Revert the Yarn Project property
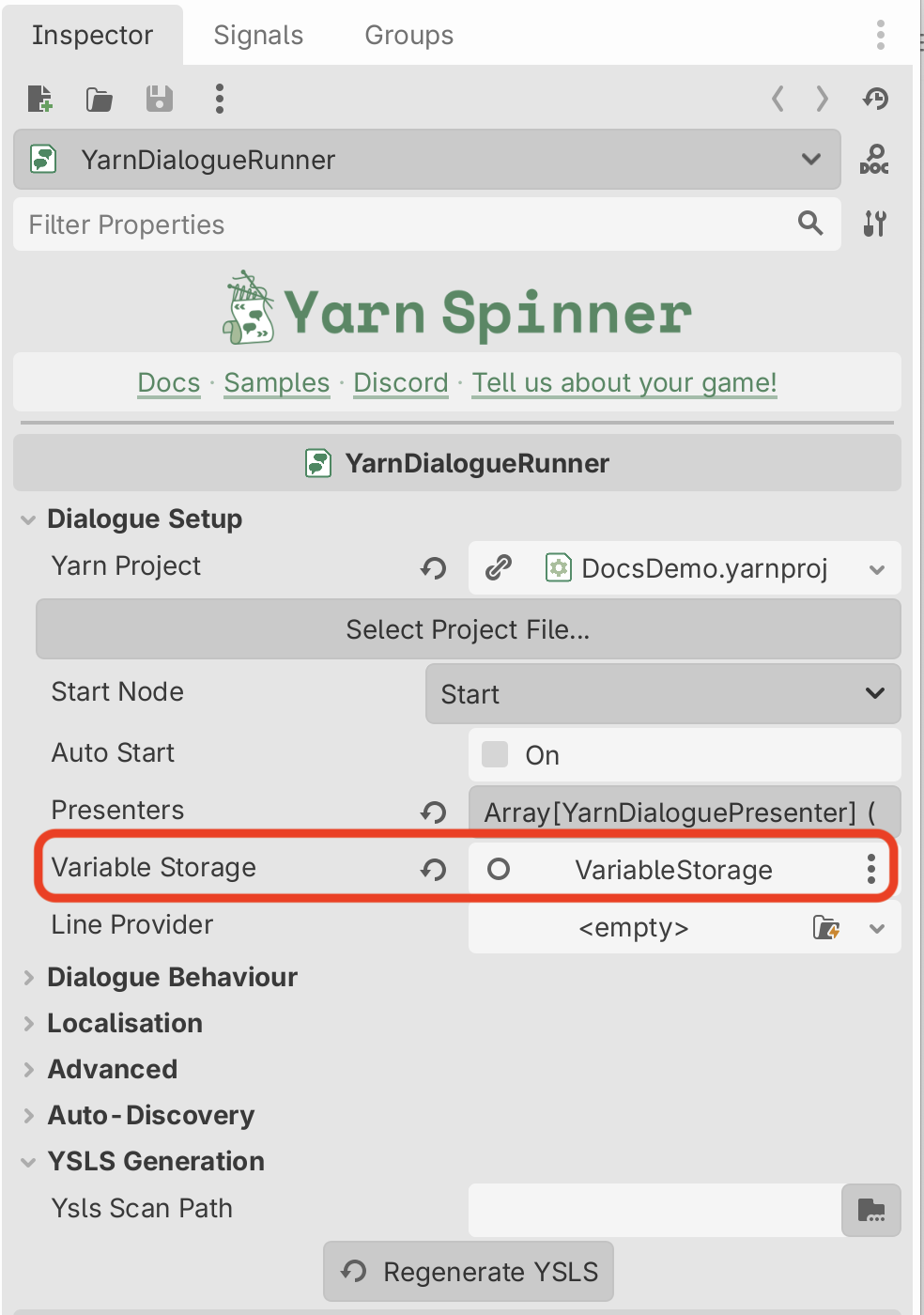924x1315 pixels. click(x=433, y=568)
